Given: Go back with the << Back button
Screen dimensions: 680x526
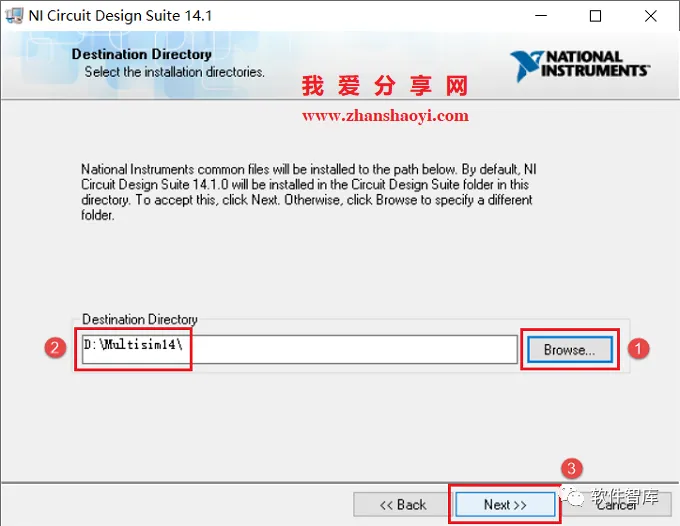Looking at the screenshot, I should pyautogui.click(x=402, y=505).
